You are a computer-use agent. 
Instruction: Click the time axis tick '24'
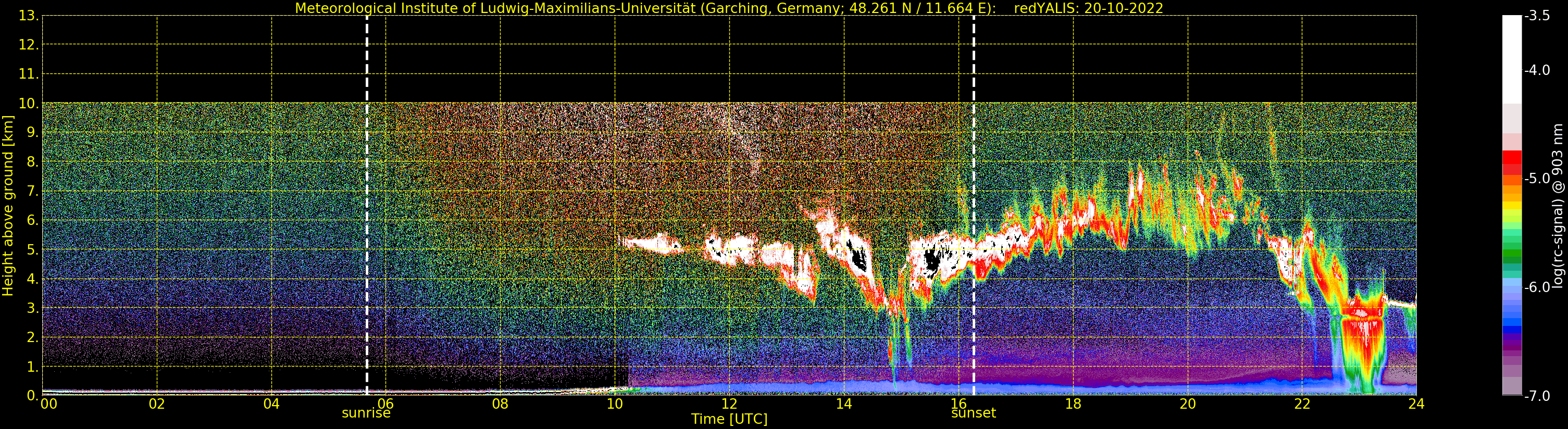click(x=1416, y=404)
